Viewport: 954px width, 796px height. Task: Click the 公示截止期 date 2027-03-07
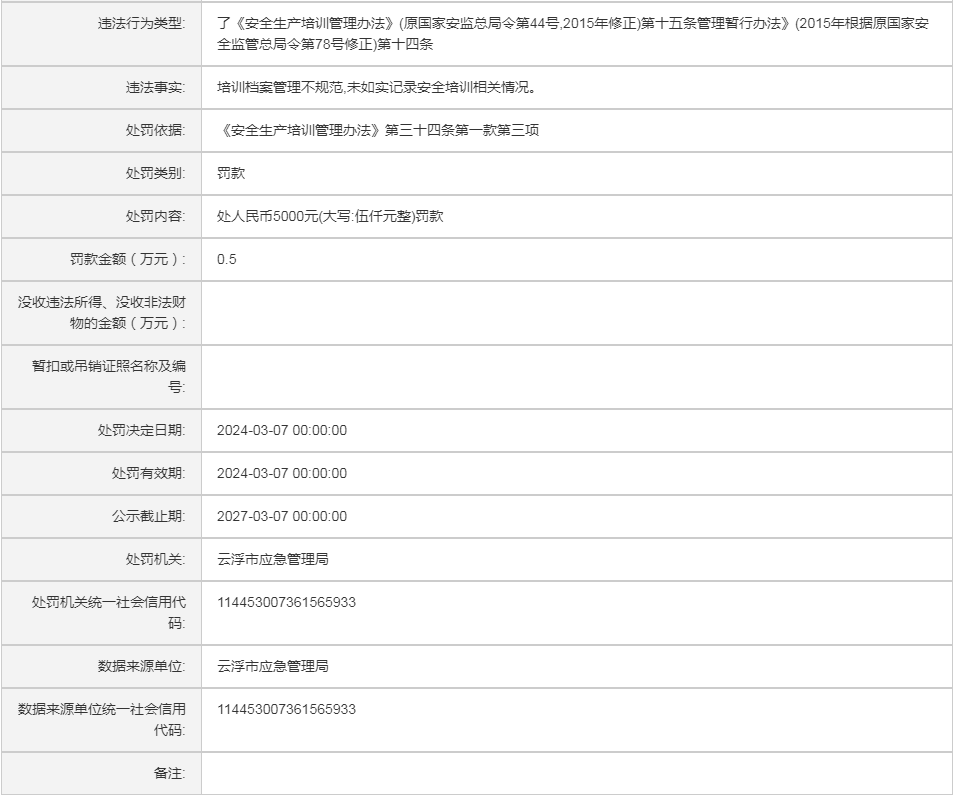pyautogui.click(x=282, y=516)
